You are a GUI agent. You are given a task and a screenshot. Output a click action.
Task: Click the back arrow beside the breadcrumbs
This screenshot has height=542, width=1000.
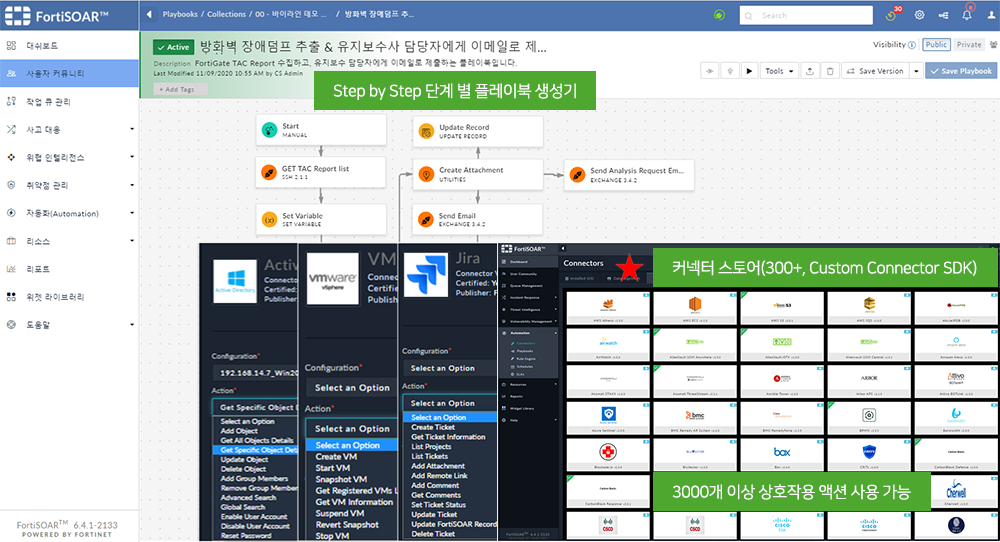point(149,14)
